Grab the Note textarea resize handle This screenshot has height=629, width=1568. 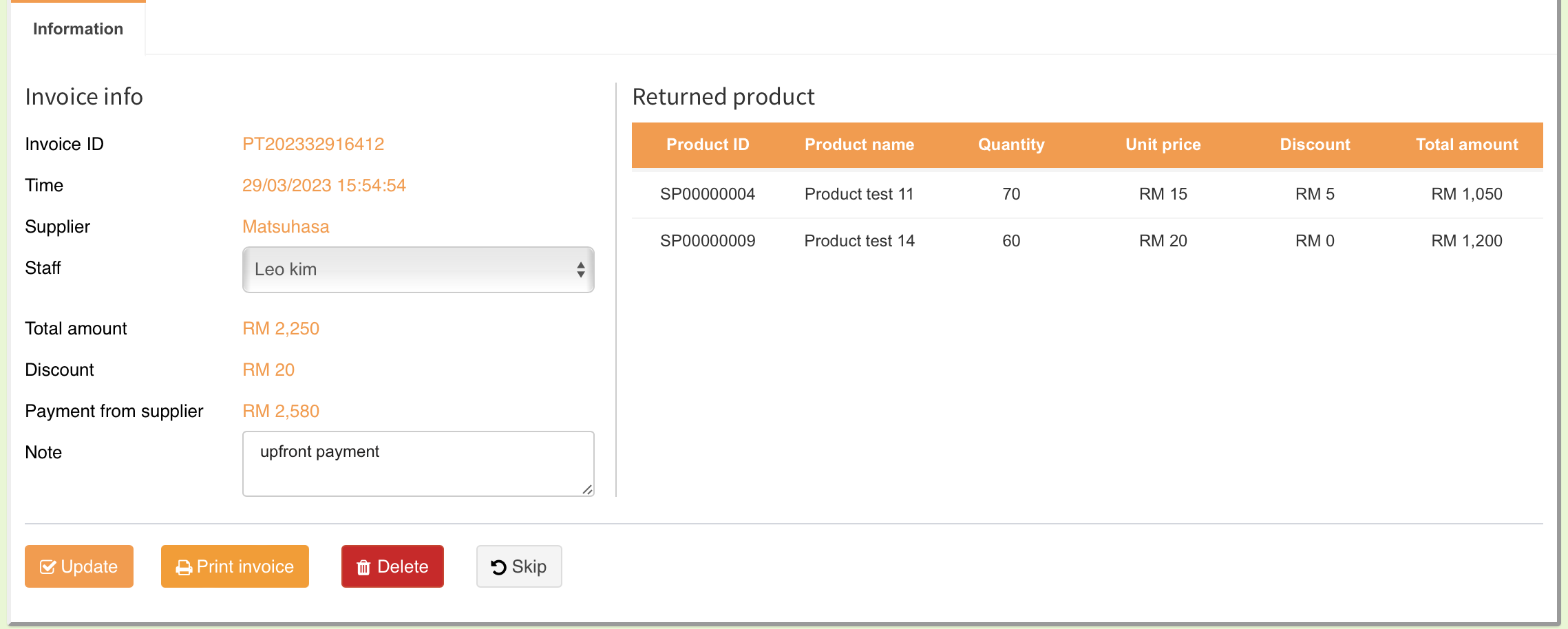(x=587, y=489)
